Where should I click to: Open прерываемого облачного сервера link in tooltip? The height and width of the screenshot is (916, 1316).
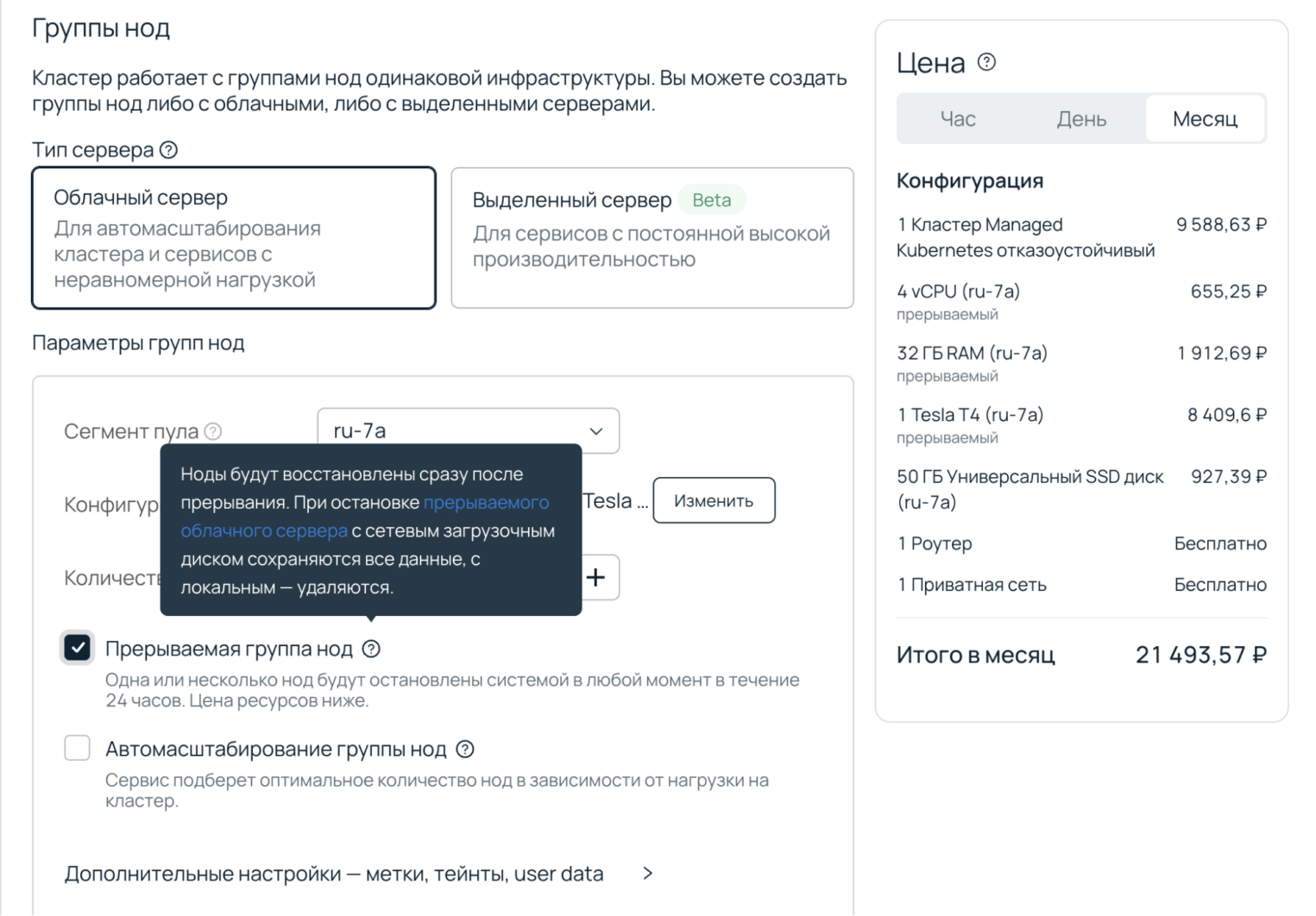pos(365,517)
